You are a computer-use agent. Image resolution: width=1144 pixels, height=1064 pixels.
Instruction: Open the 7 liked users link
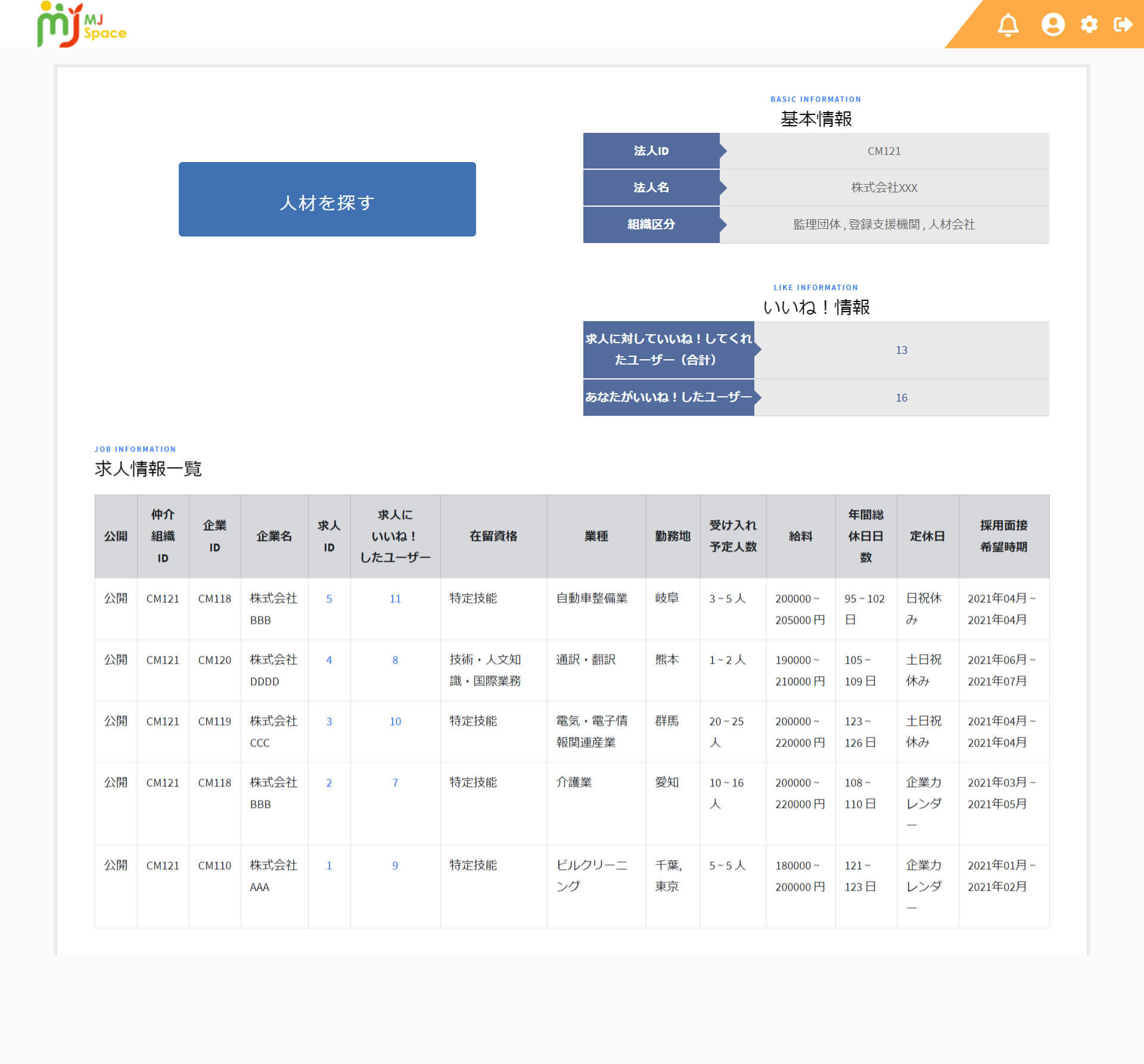click(395, 783)
